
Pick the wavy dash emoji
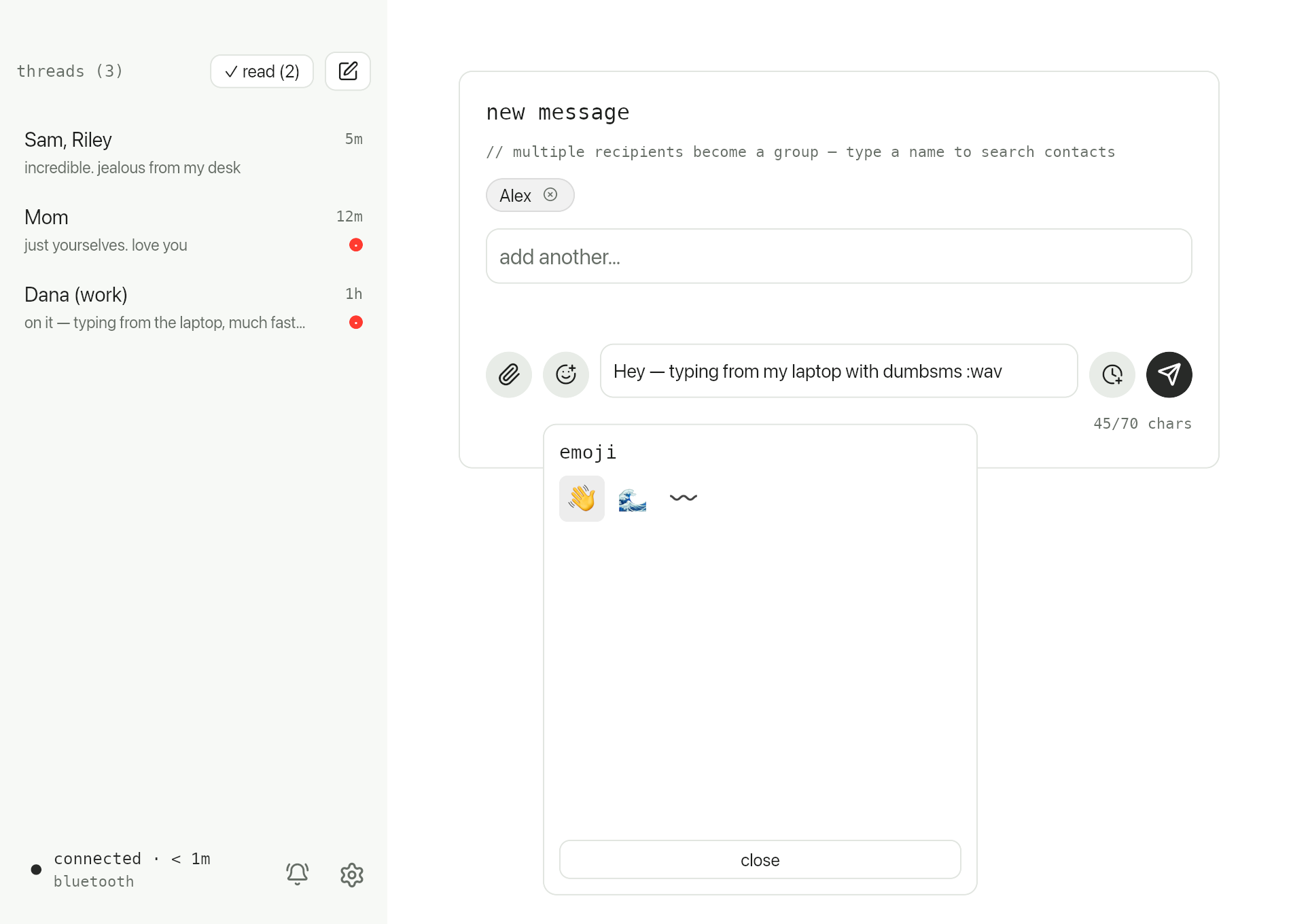tap(684, 499)
